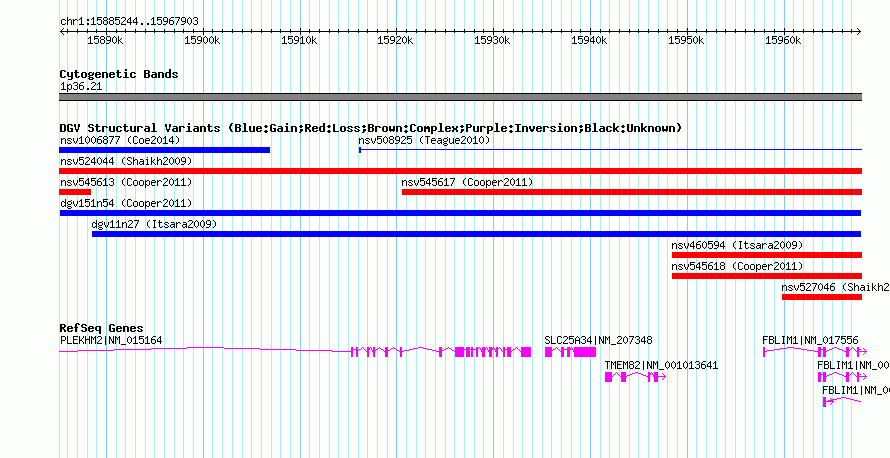Click the right arrowhead of the ruler
This screenshot has width=890, height=458.
(x=859, y=31)
